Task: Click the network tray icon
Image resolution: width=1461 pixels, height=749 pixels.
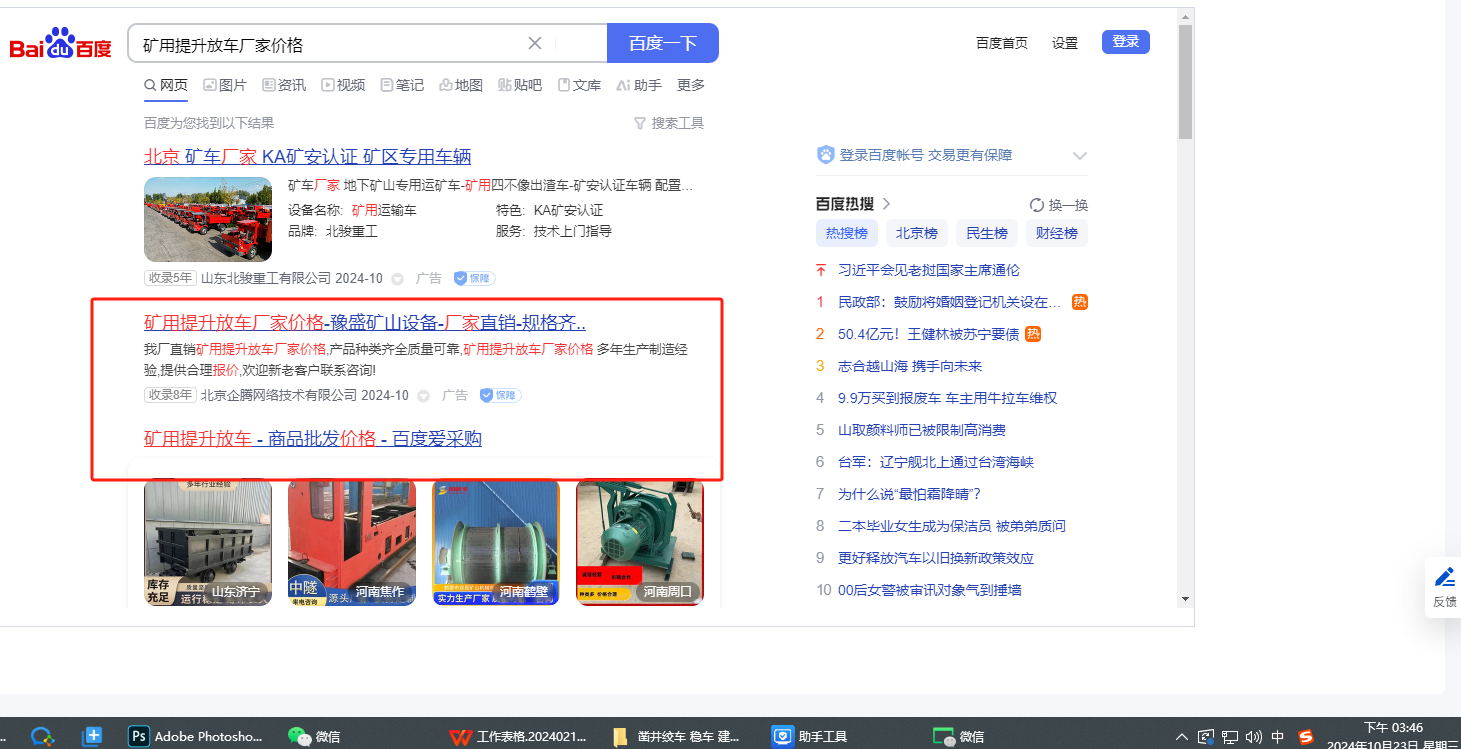Action: 1230,737
